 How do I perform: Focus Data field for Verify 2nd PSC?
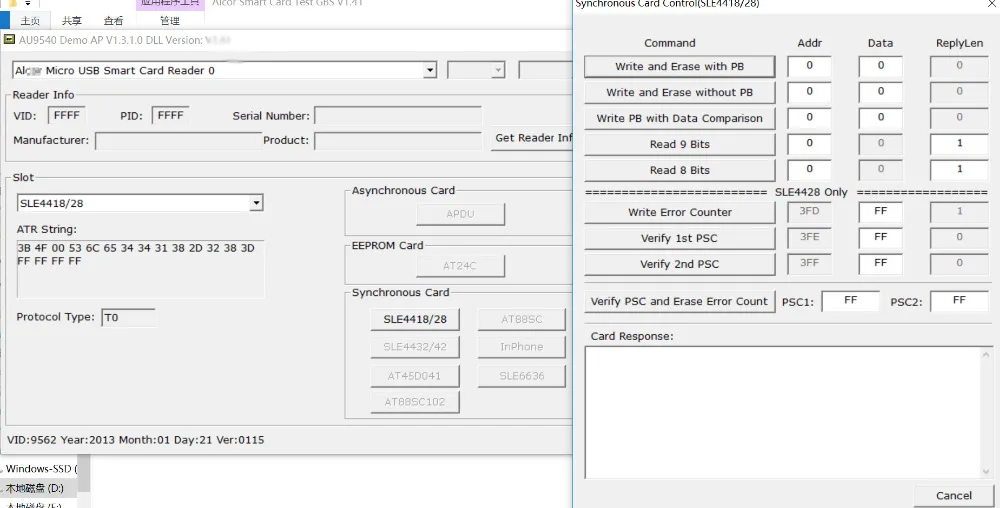[880, 265]
